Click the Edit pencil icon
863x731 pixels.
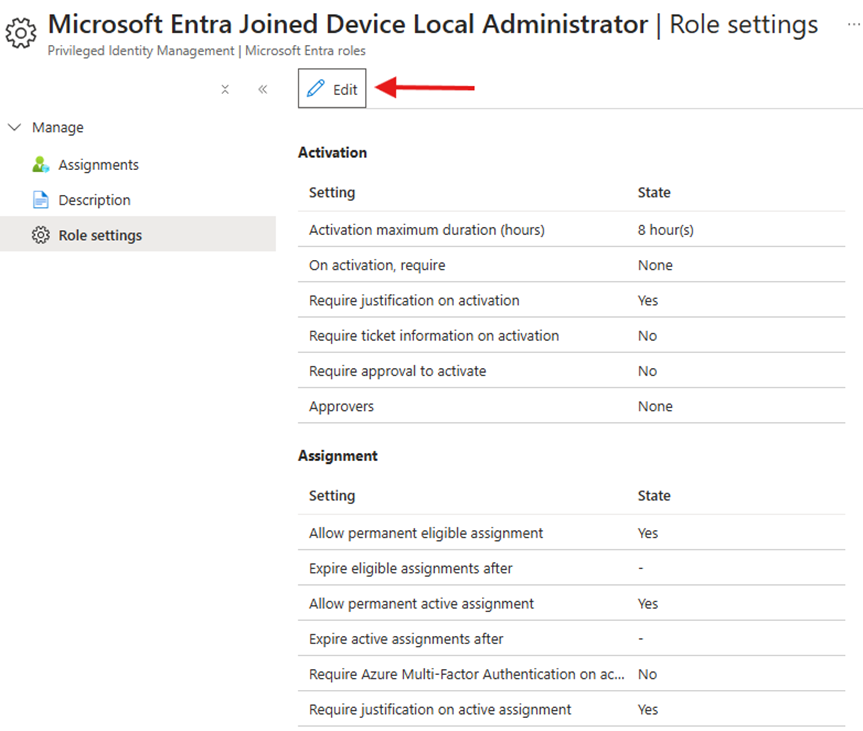[316, 89]
